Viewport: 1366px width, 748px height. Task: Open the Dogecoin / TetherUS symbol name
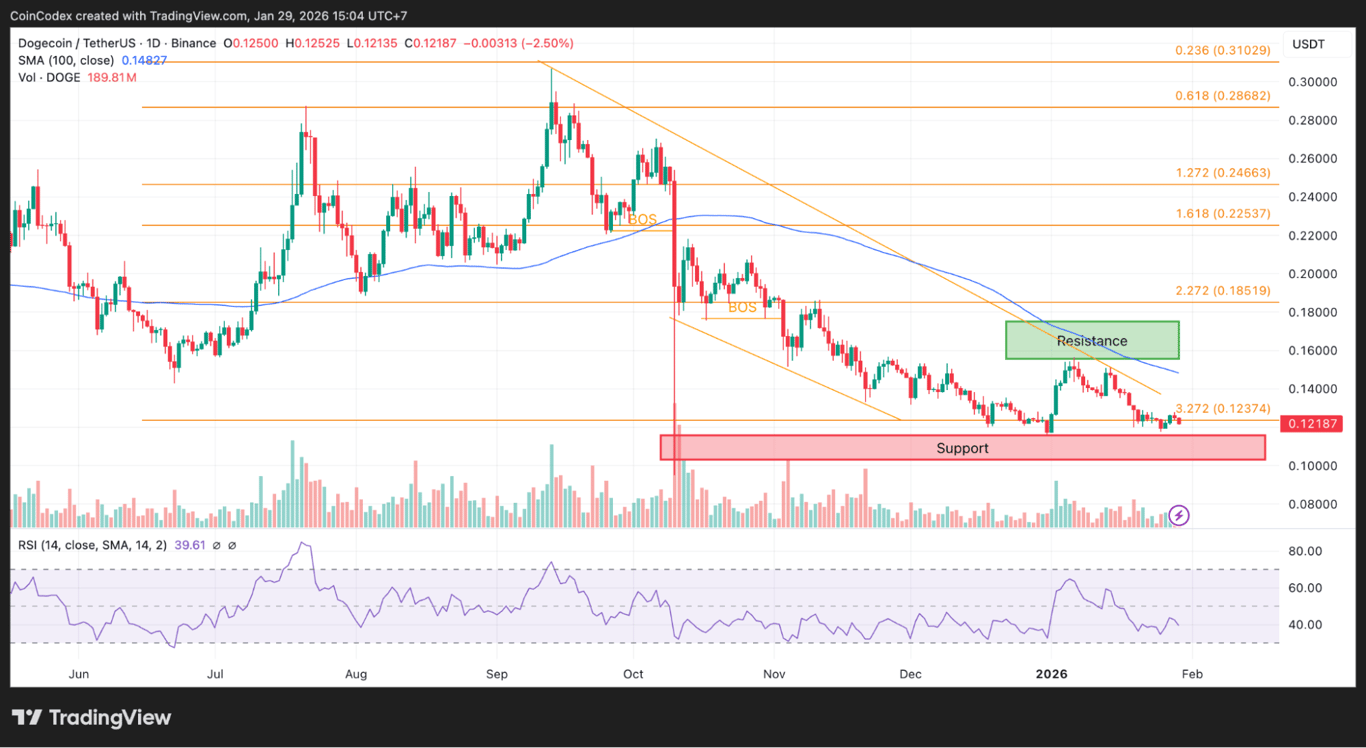tap(78, 43)
